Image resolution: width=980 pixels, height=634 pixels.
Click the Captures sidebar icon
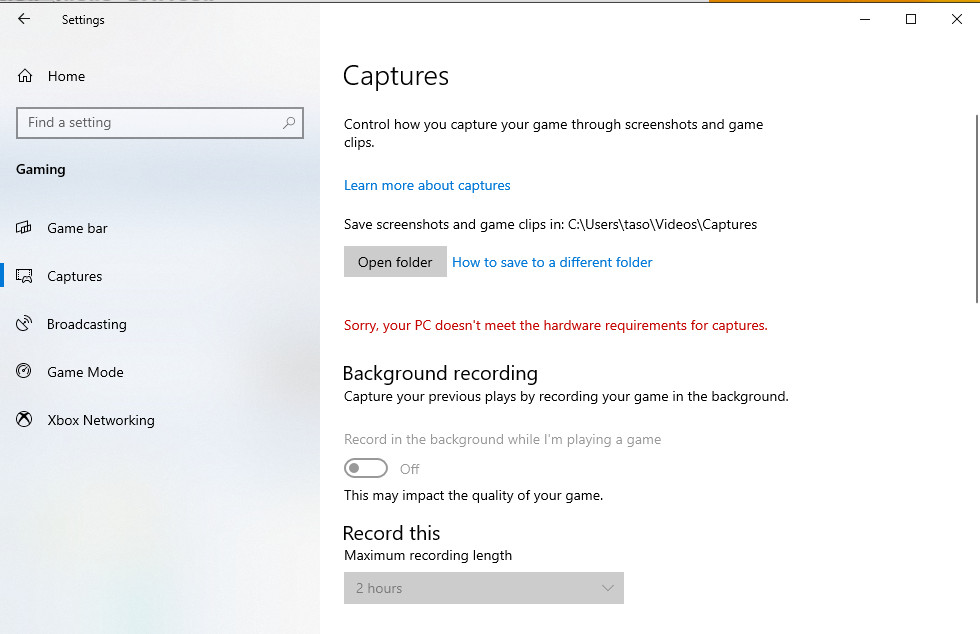coord(25,276)
